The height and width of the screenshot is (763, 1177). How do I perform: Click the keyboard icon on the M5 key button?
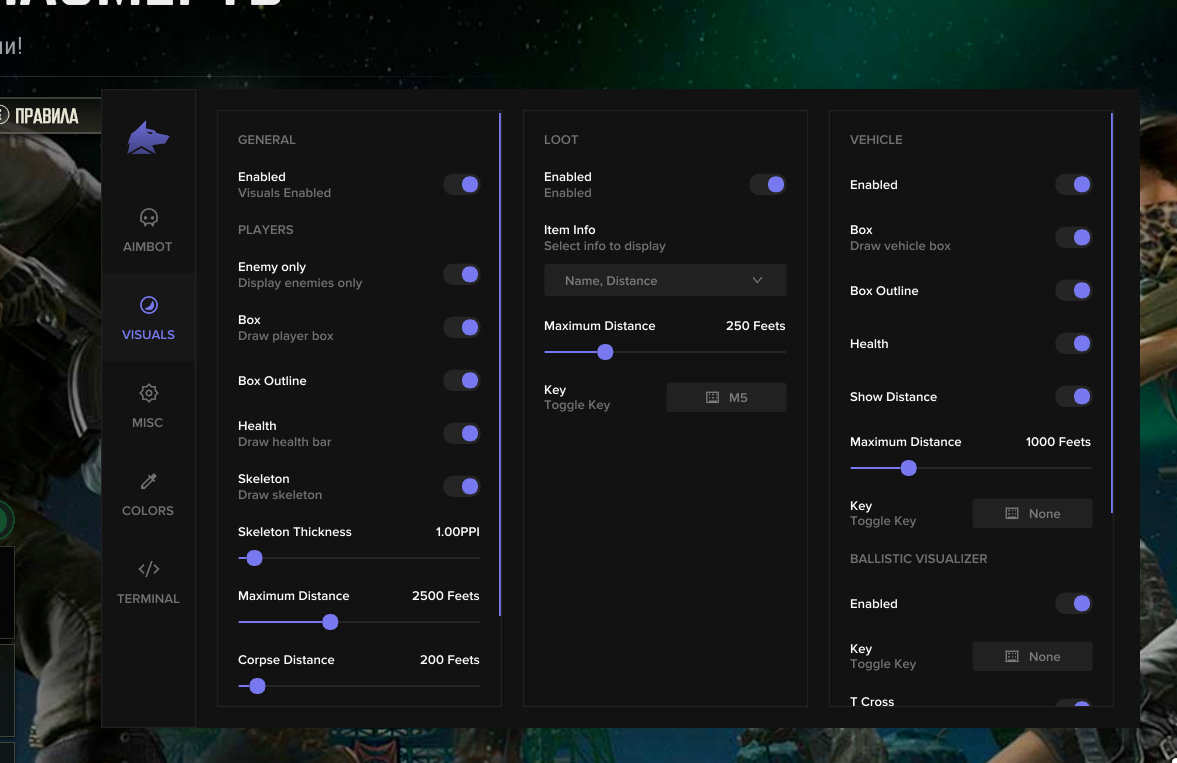click(x=711, y=397)
